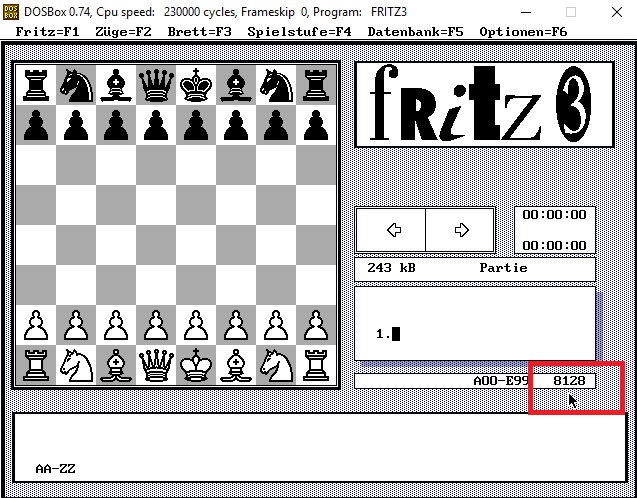The height and width of the screenshot is (498, 637).
Task: Click the right arrow move-forward button
Action: (x=460, y=230)
